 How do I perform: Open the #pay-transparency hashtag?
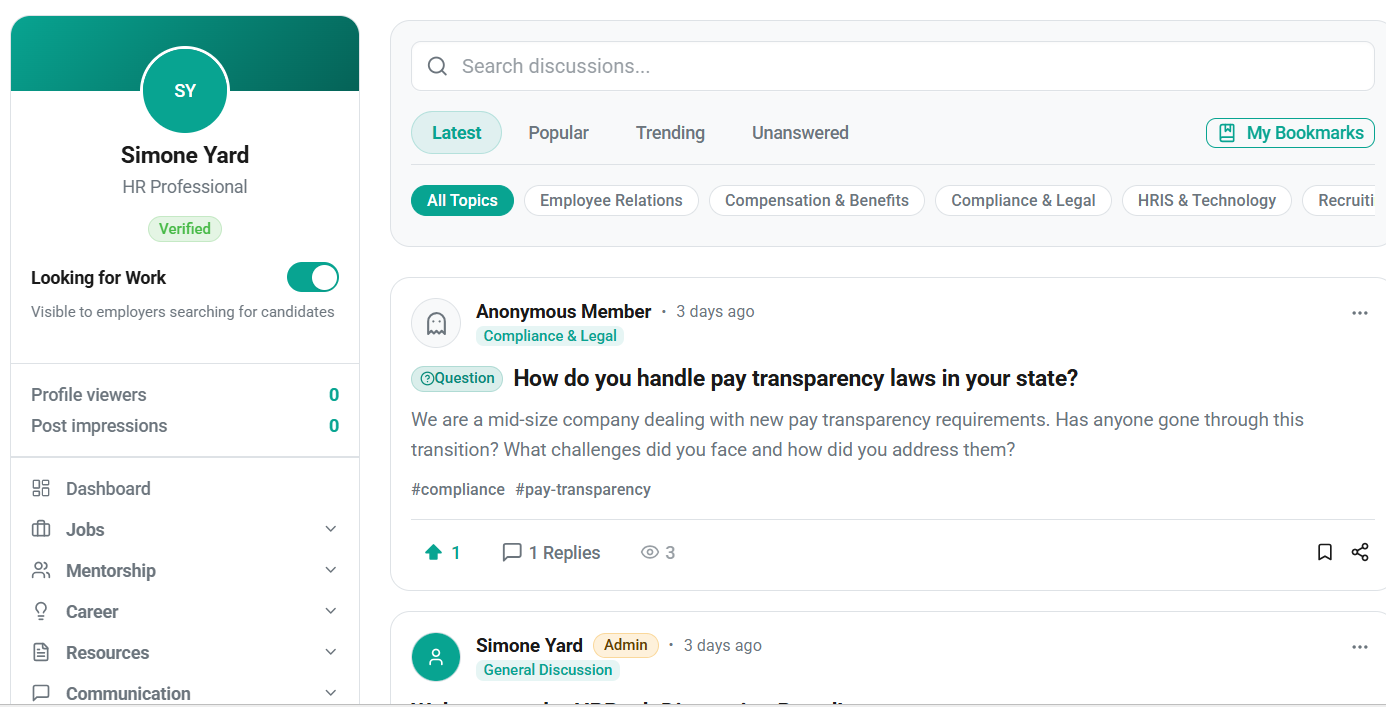tap(583, 489)
